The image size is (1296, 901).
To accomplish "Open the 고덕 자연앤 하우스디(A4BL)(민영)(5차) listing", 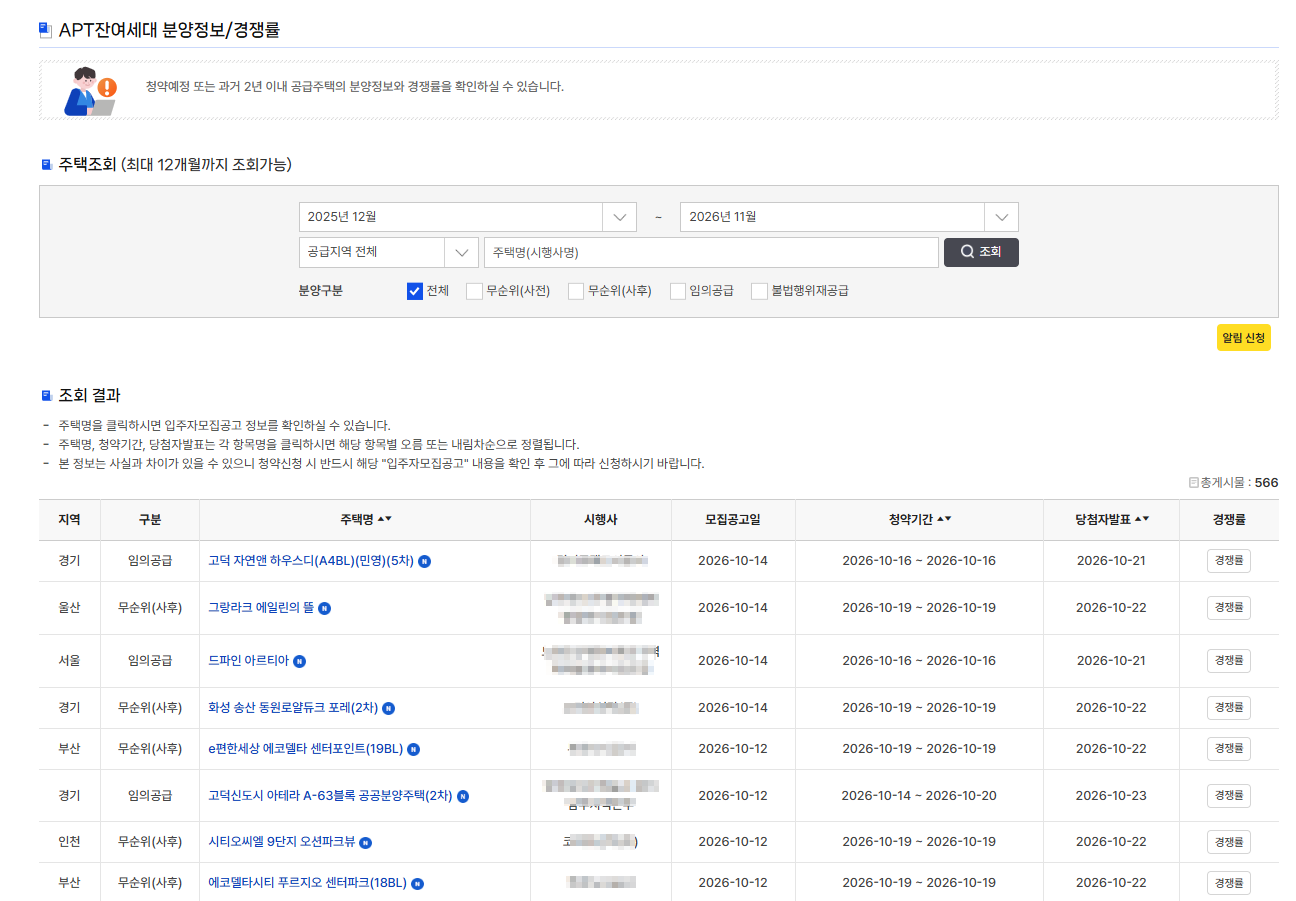I will pos(311,561).
